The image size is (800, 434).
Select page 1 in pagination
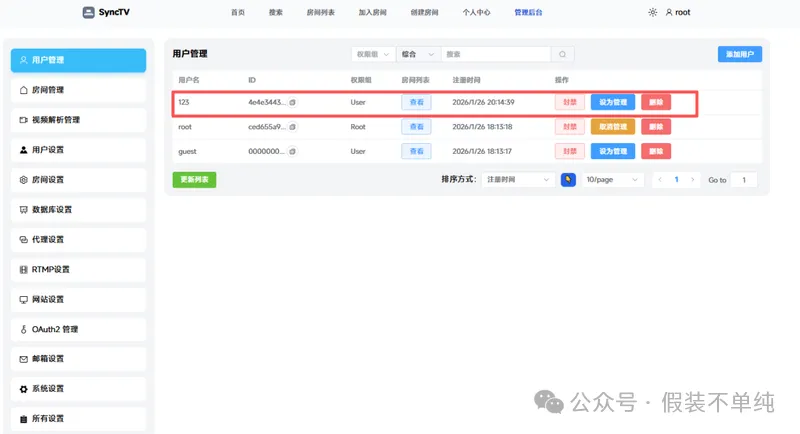pyautogui.click(x=677, y=180)
